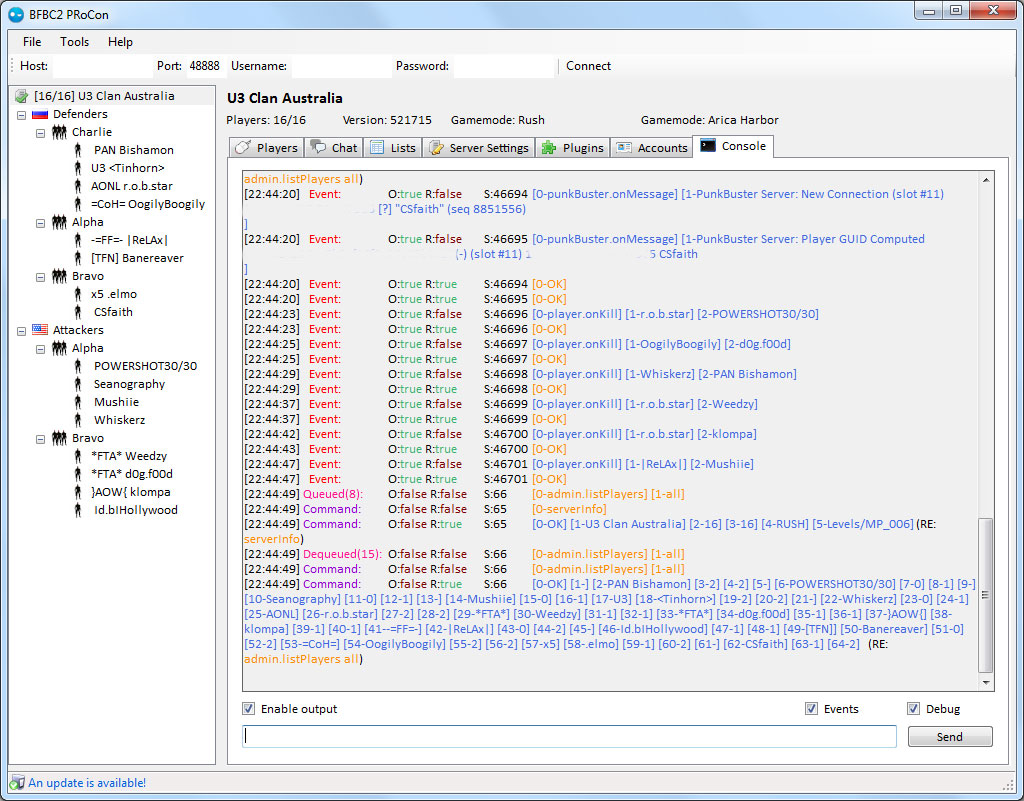Click the squad icon beside Attackers' Alpha

point(59,348)
